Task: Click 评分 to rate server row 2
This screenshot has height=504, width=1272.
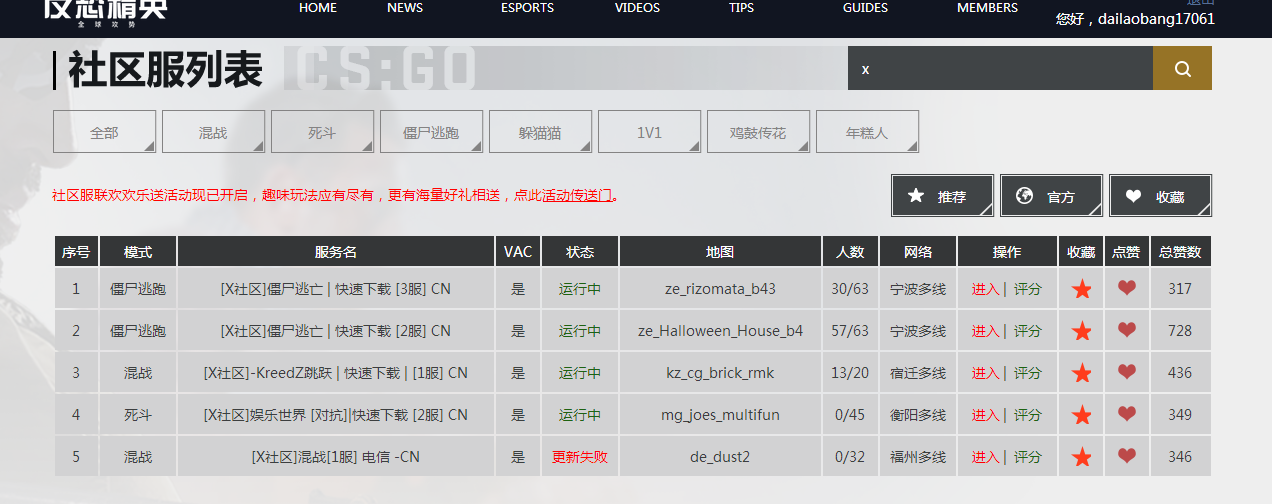Action: coord(1028,331)
